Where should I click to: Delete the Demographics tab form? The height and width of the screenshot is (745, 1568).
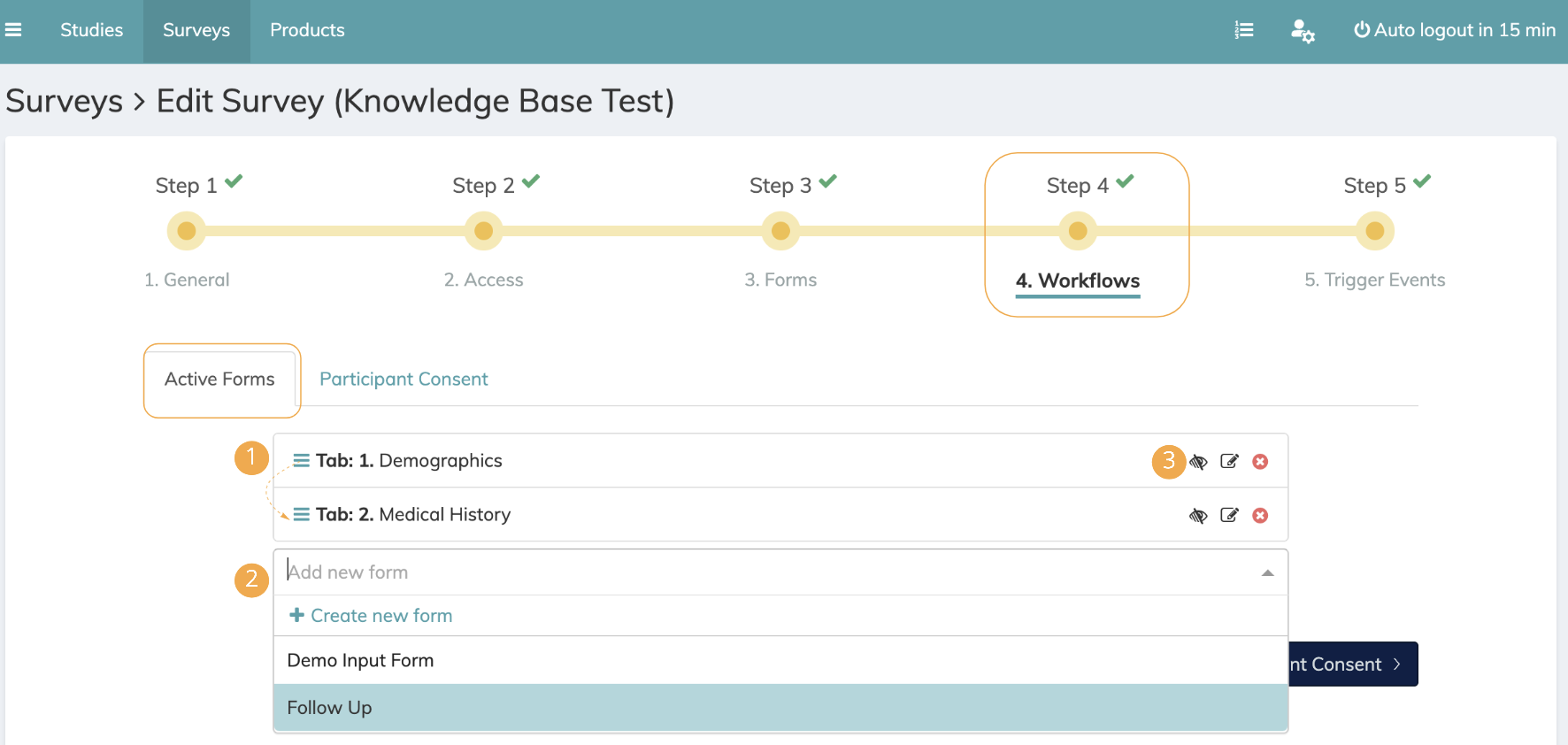[1261, 461]
